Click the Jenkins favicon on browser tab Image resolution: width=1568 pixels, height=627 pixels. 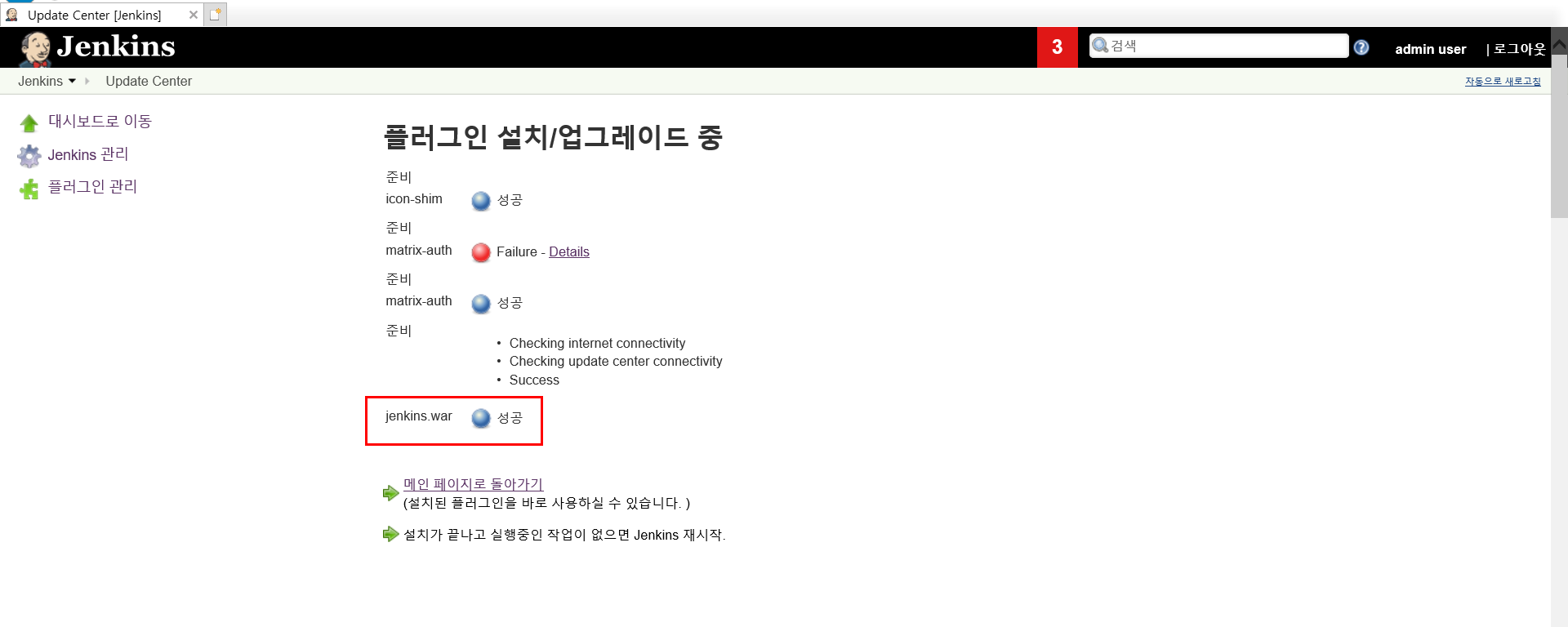tap(11, 15)
